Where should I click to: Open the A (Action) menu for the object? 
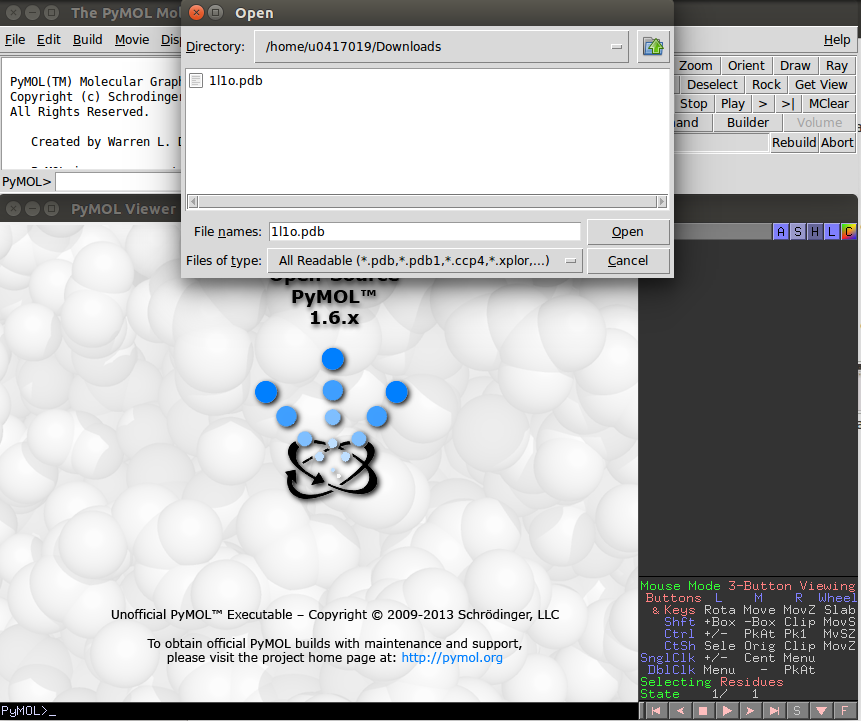(x=781, y=232)
